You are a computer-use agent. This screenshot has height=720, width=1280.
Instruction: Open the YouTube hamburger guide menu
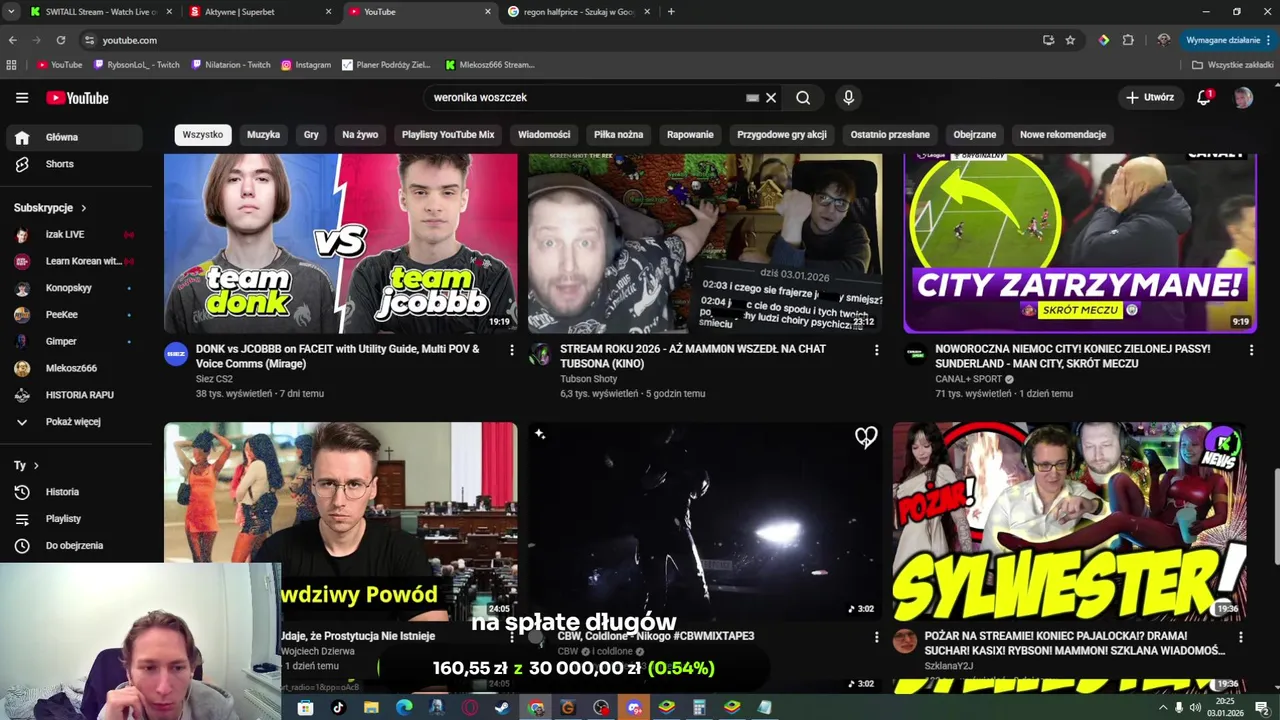point(22,98)
